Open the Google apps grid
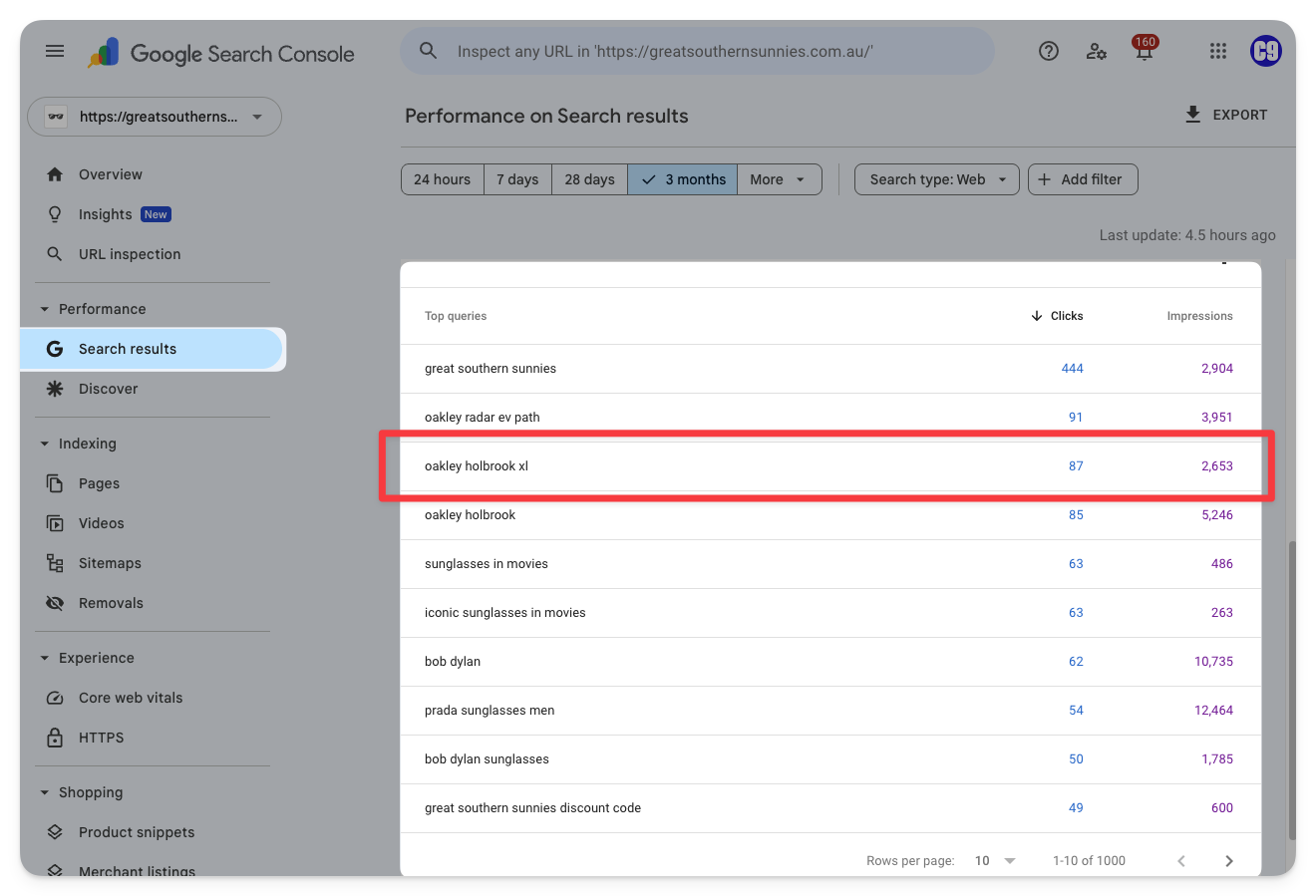The image size is (1316, 896). point(1217,52)
